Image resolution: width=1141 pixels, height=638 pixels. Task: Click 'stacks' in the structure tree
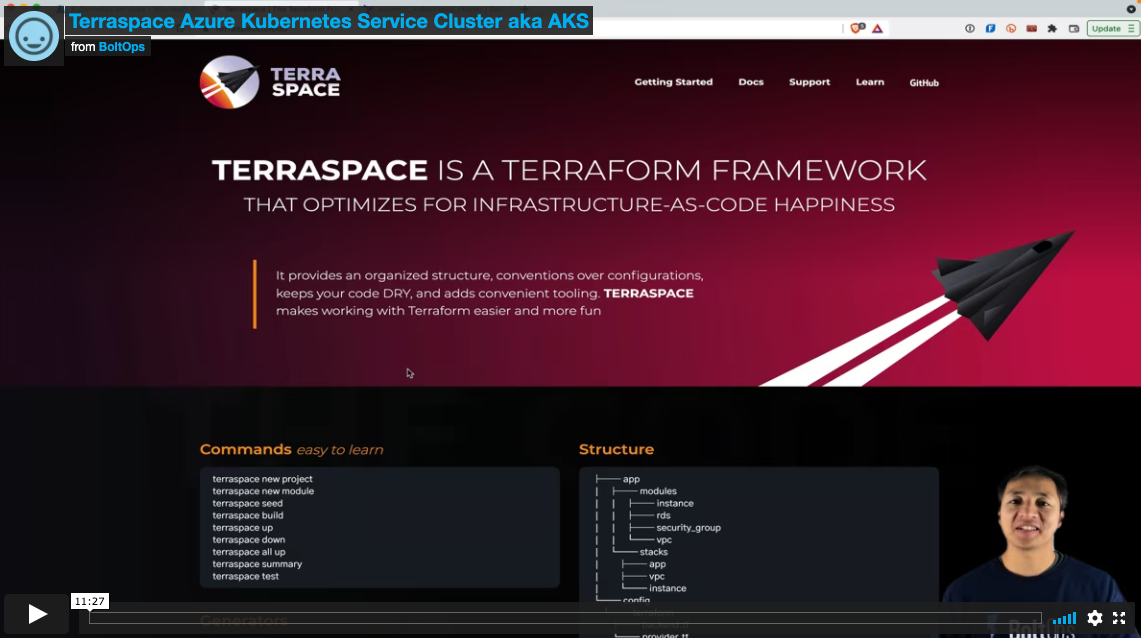click(x=653, y=551)
